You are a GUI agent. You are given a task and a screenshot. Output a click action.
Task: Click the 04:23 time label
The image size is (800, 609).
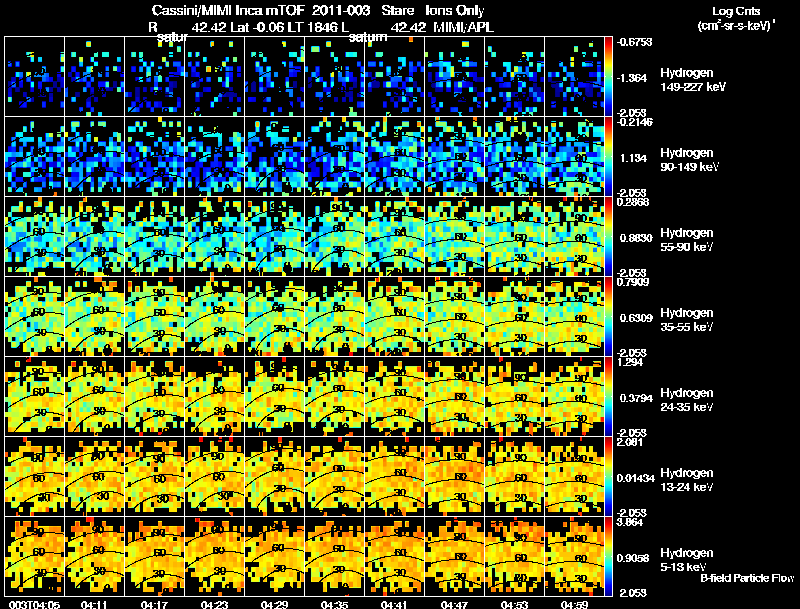point(214,604)
